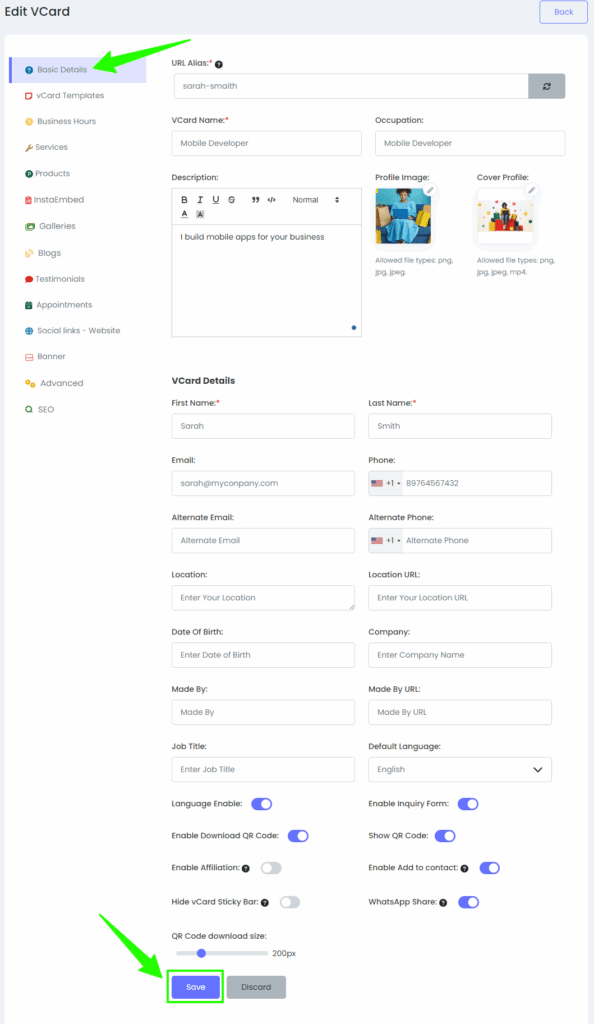594x1024 pixels.
Task: Focus the Alternate Email field
Action: [263, 541]
